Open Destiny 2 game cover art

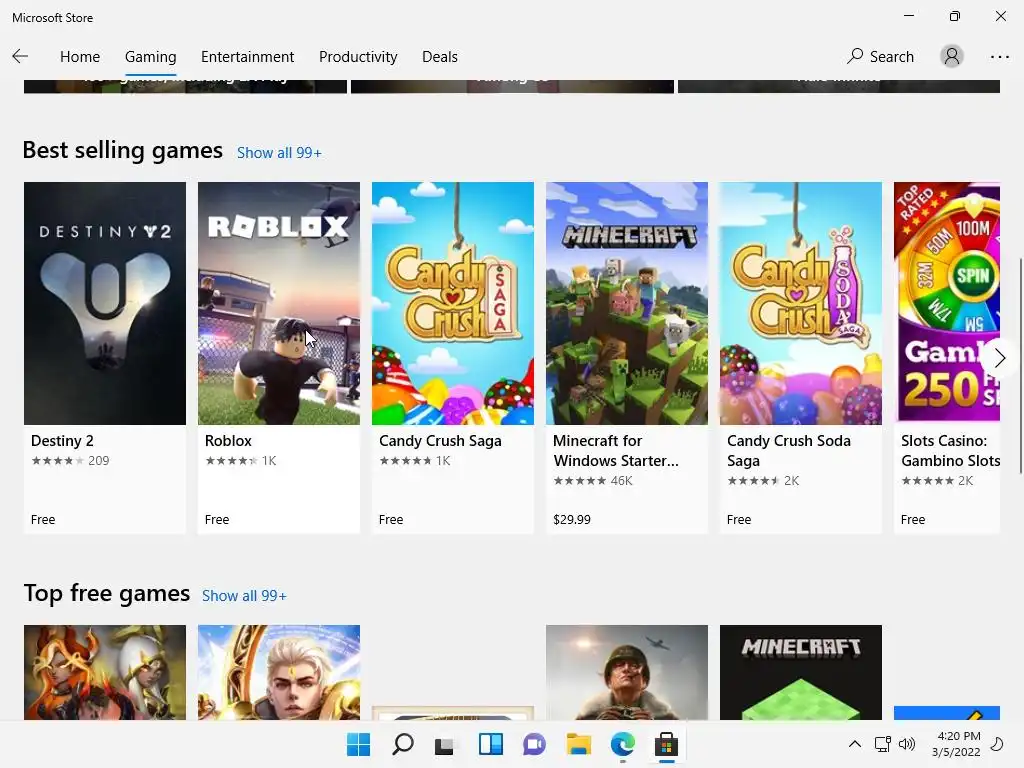[104, 303]
